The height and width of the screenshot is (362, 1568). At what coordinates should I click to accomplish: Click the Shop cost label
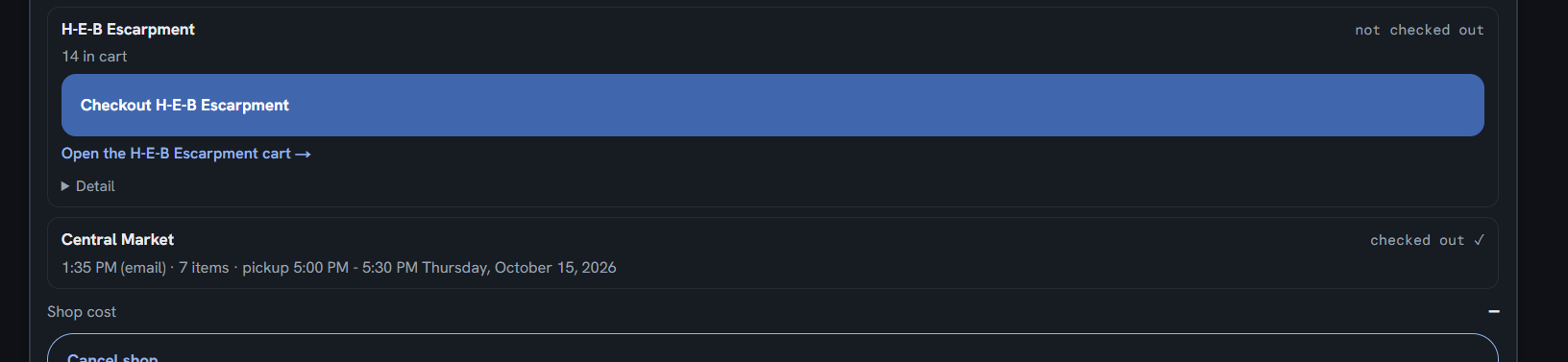(82, 312)
